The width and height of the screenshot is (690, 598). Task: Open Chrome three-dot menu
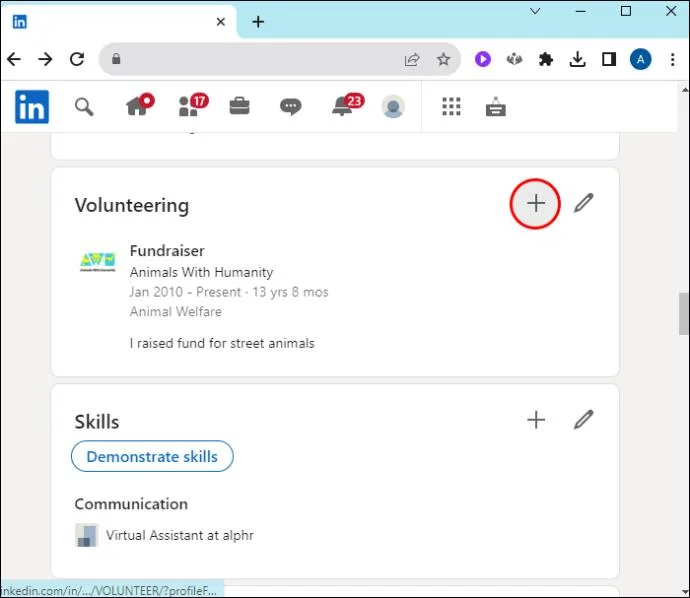click(672, 59)
